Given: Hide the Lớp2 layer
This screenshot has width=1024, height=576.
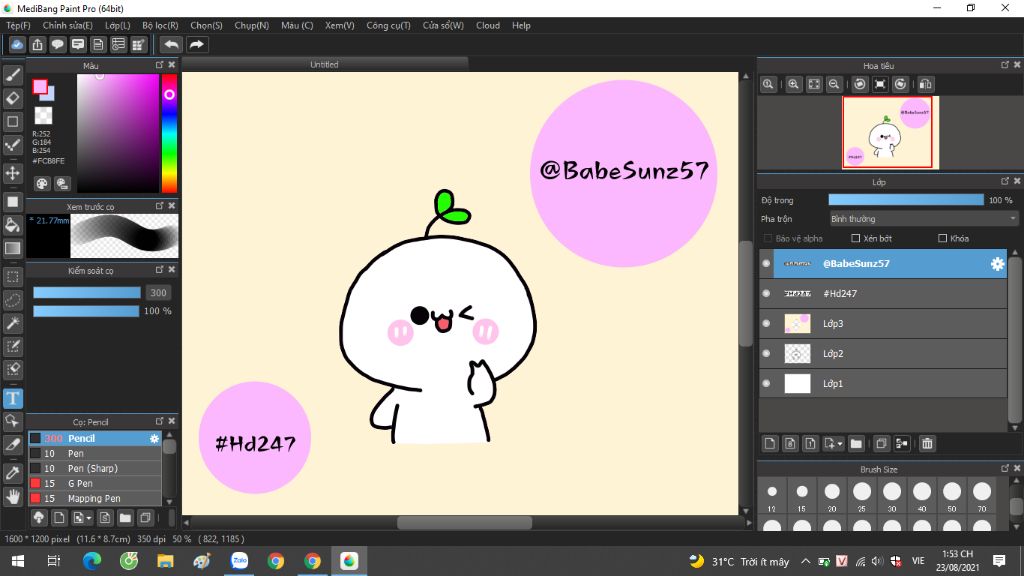Looking at the screenshot, I should point(766,354).
